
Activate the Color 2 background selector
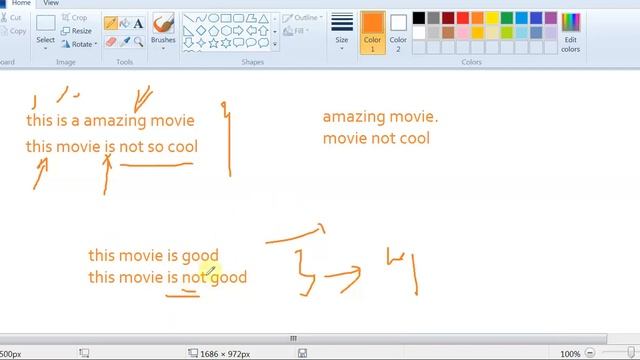pyautogui.click(x=398, y=33)
